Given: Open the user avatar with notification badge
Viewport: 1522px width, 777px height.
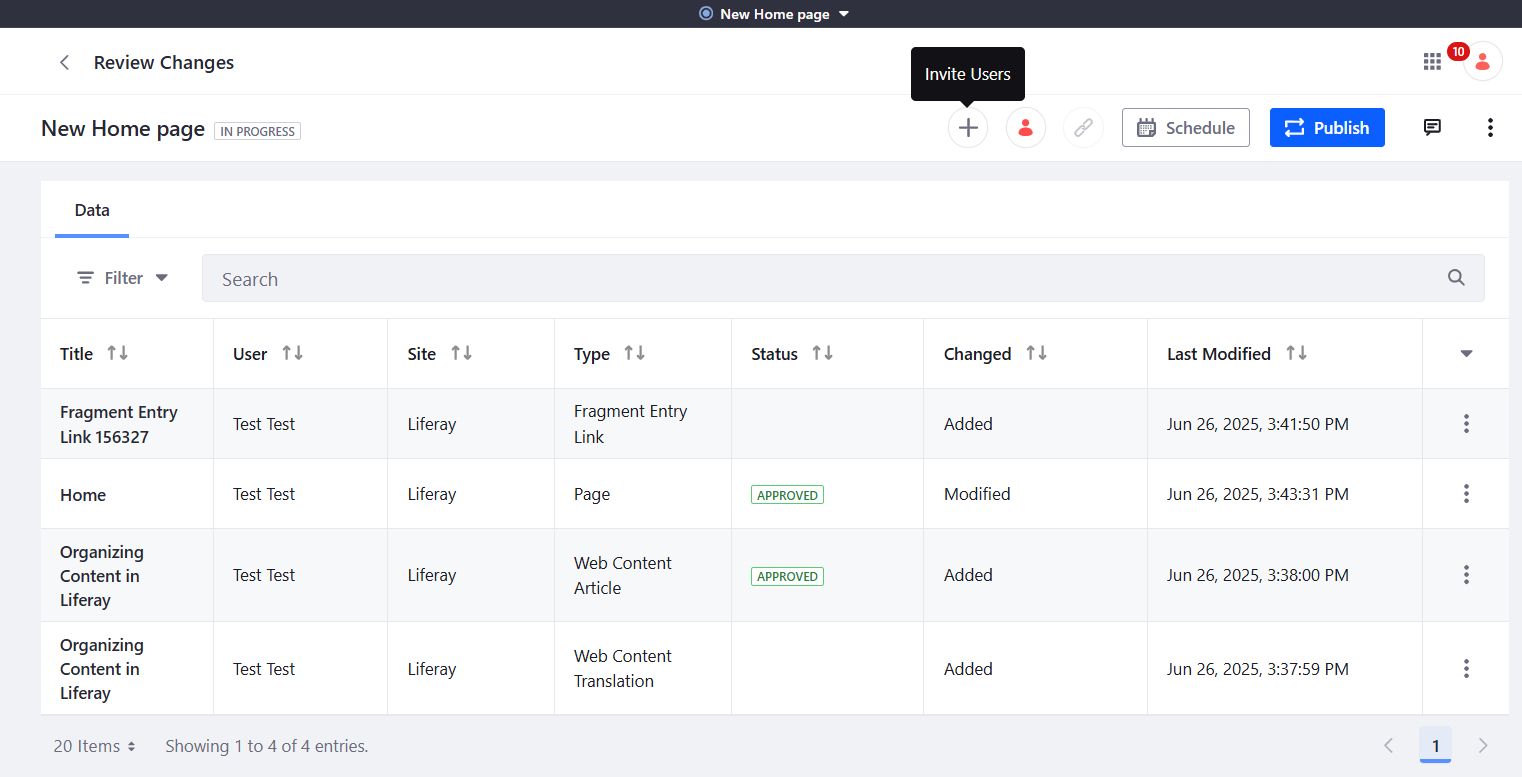Looking at the screenshot, I should tap(1482, 62).
